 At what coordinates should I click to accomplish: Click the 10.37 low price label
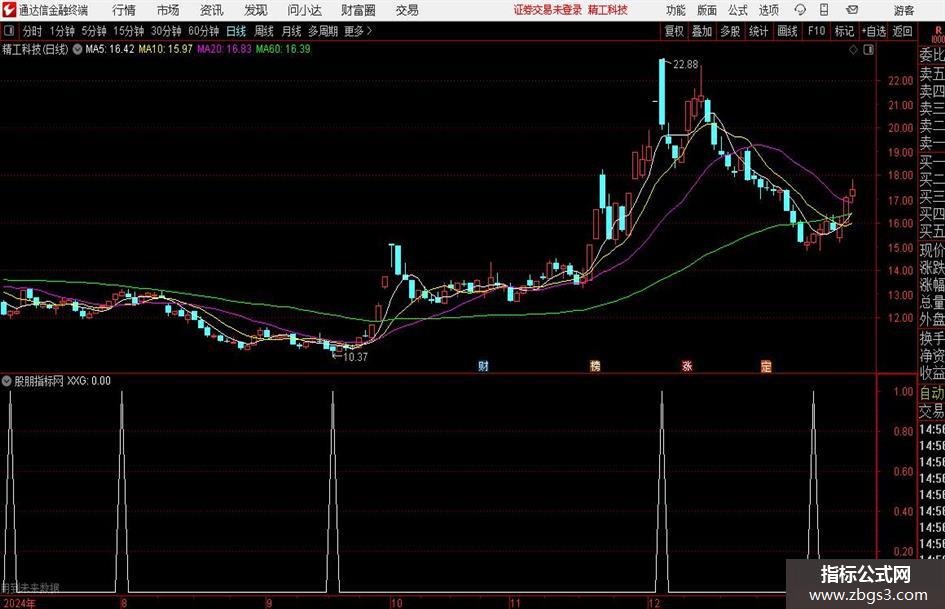tap(355, 357)
